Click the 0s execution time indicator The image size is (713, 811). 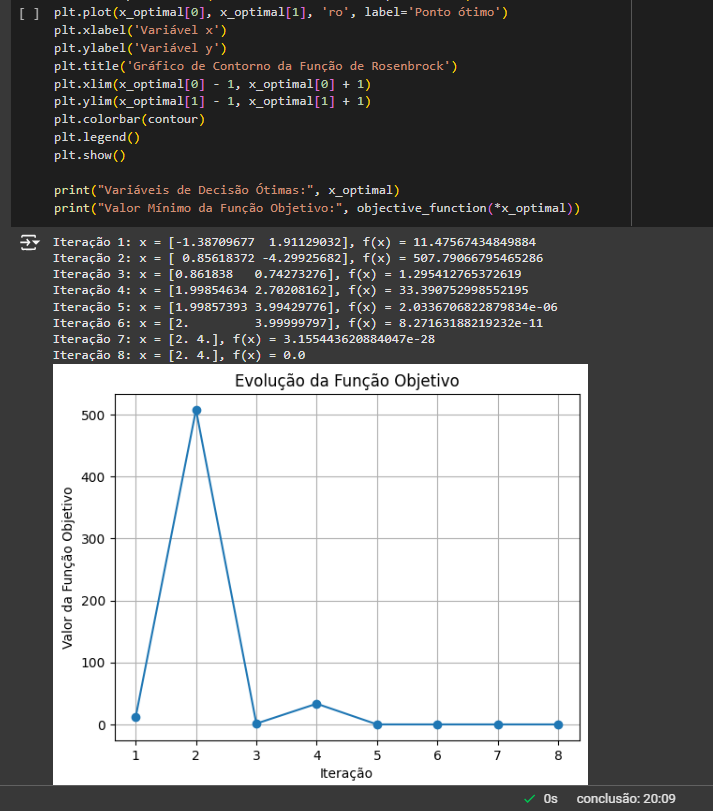click(x=550, y=798)
